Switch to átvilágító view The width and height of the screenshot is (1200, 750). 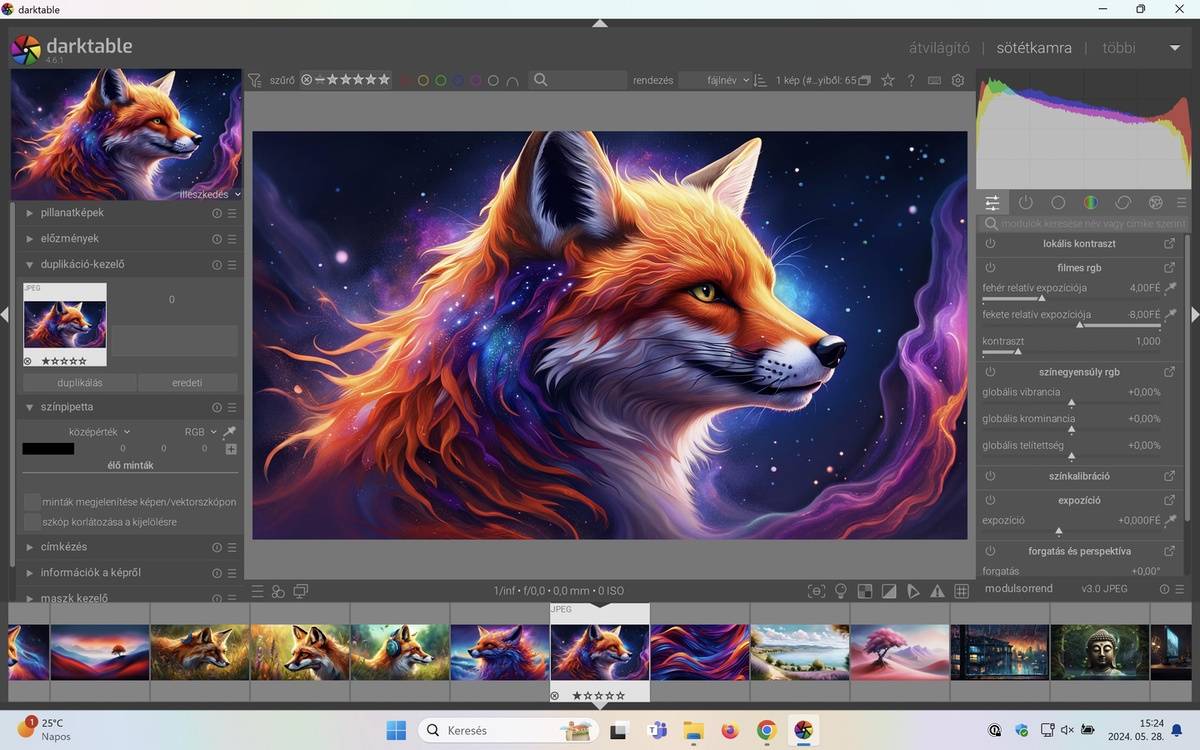(939, 48)
